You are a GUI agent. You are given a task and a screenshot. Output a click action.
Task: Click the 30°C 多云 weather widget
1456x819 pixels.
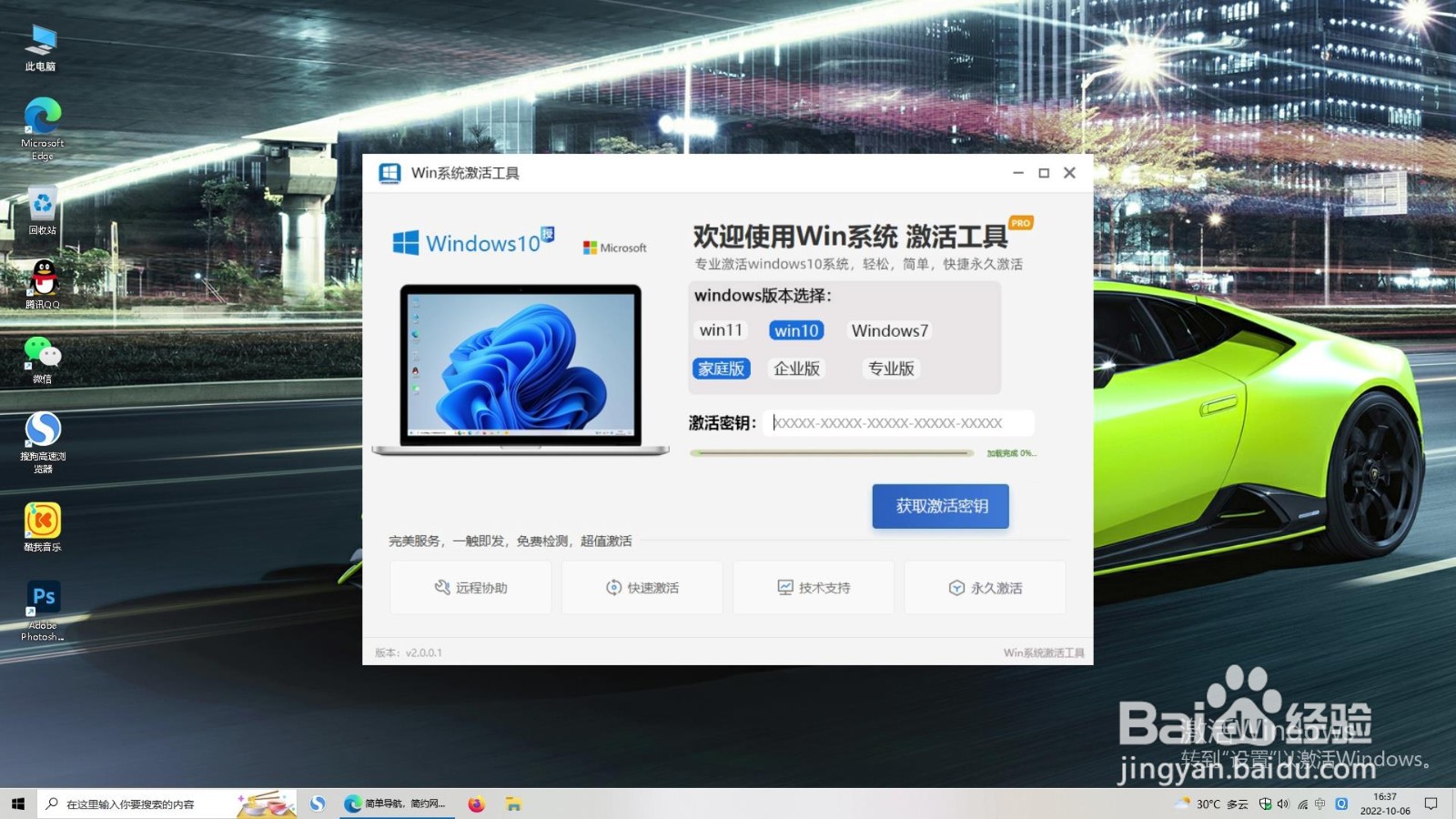click(x=1211, y=804)
